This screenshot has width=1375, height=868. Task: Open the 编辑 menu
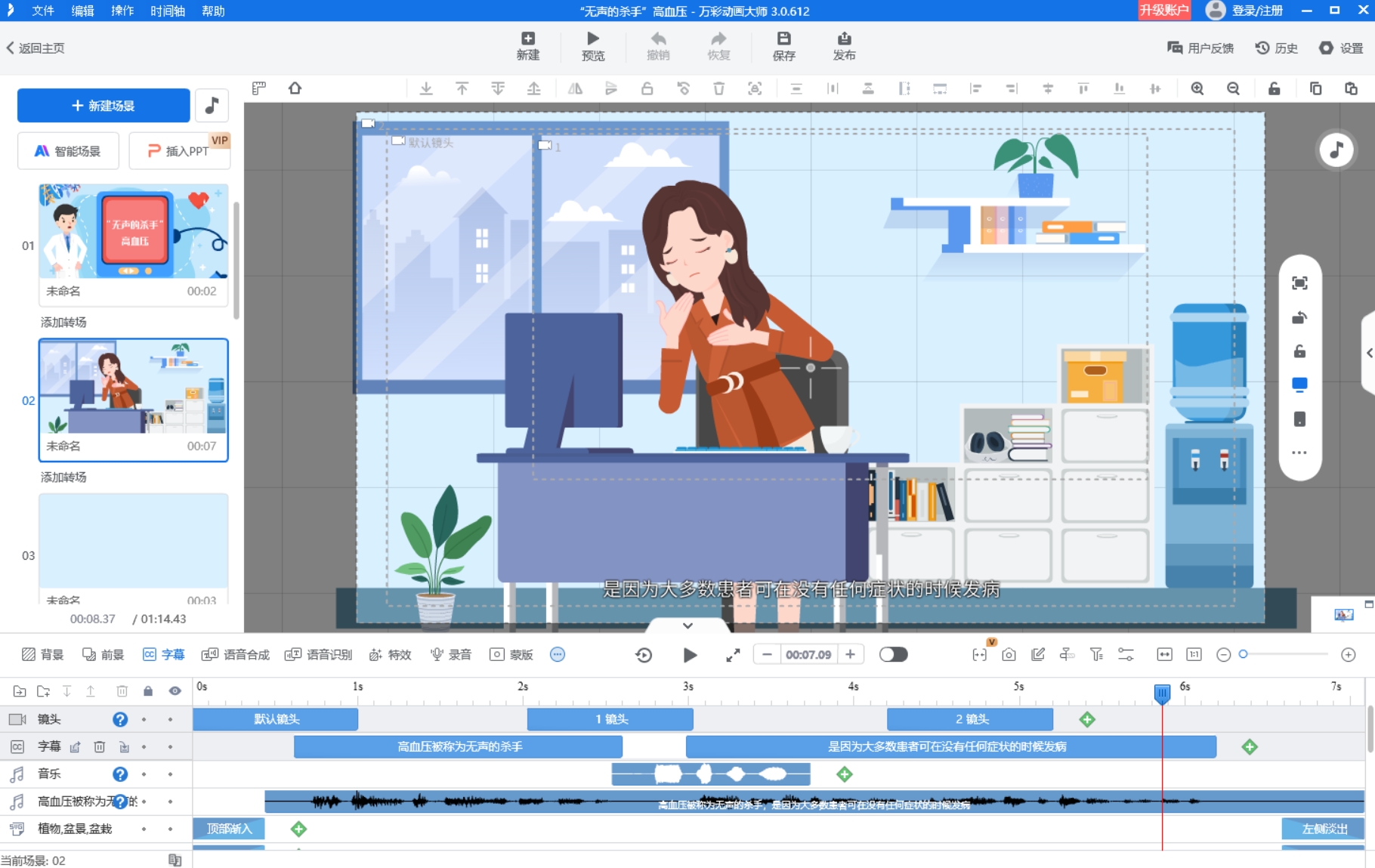[x=83, y=11]
